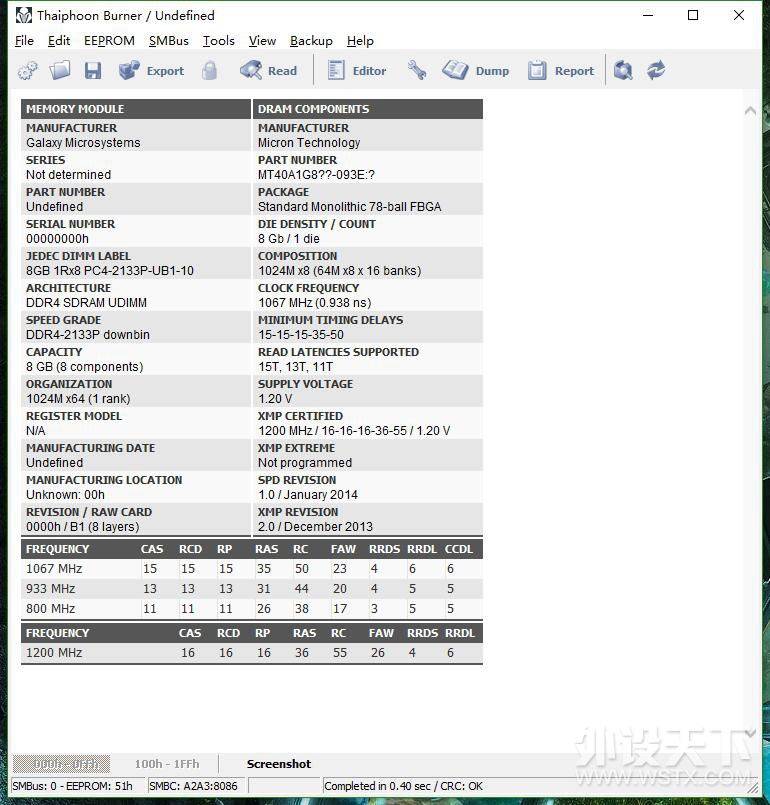
Task: Click the '800 MHz' frequency row
Action: click(252, 609)
